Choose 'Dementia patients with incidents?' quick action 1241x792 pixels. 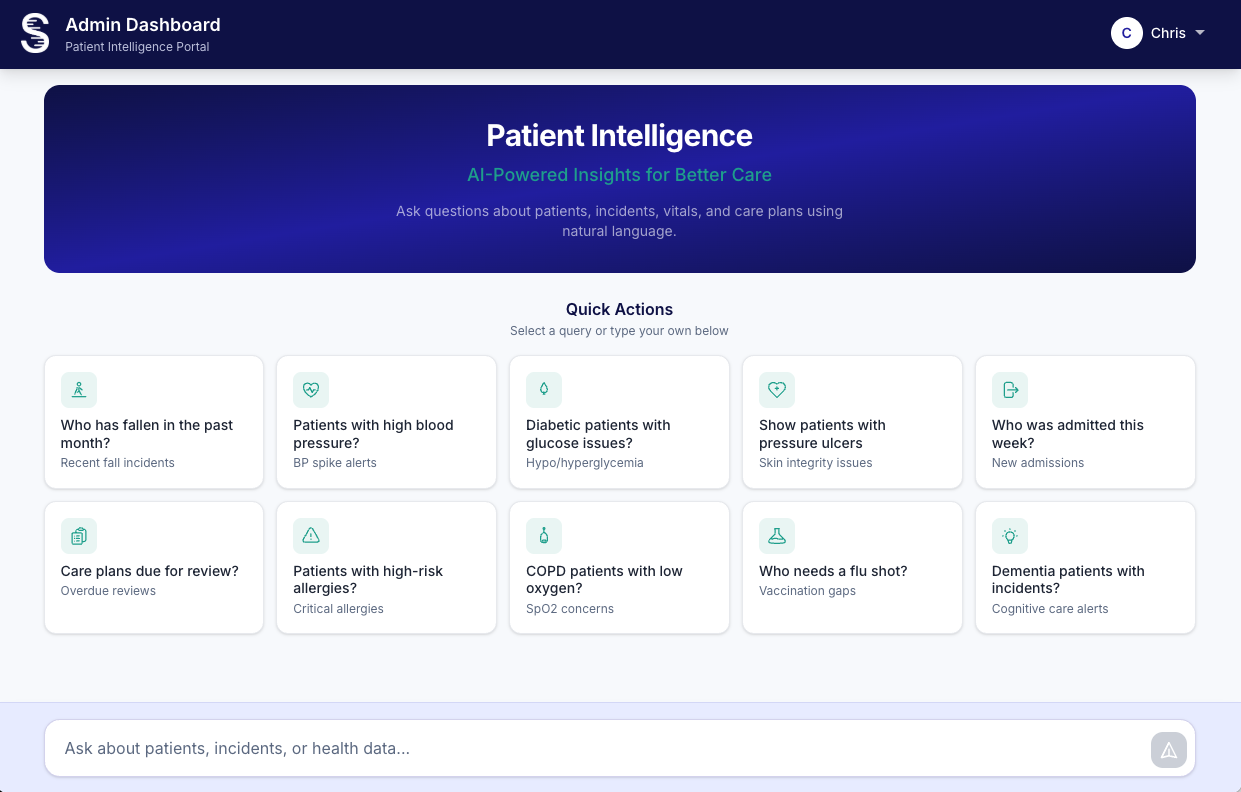[x=1085, y=567]
